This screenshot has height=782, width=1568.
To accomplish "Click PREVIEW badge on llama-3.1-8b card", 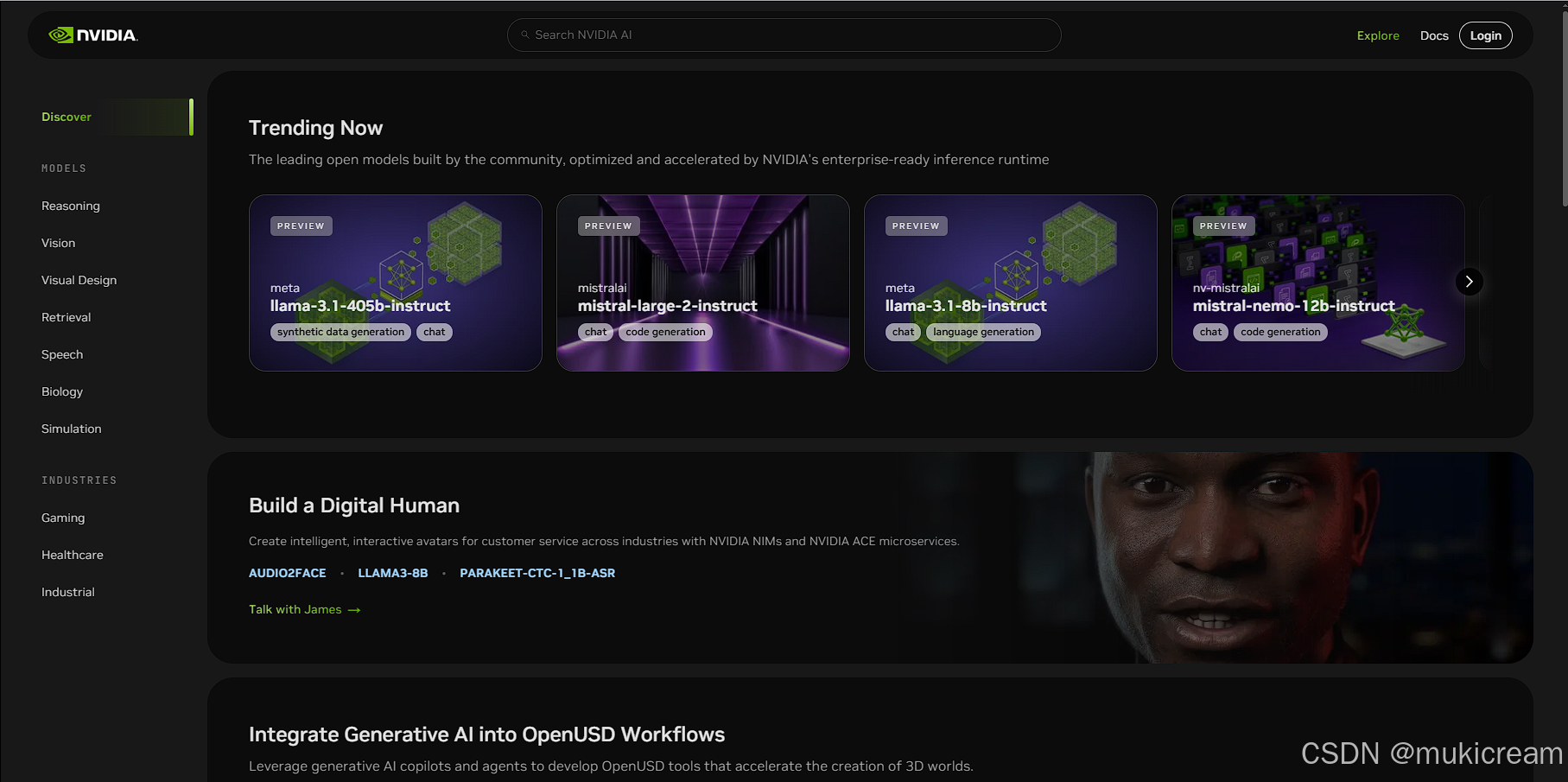I will click(x=916, y=226).
